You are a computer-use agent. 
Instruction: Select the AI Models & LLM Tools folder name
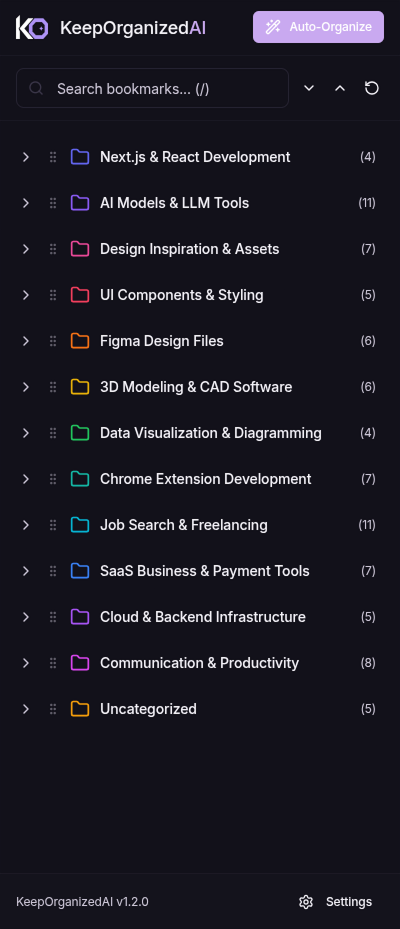pyautogui.click(x=174, y=203)
